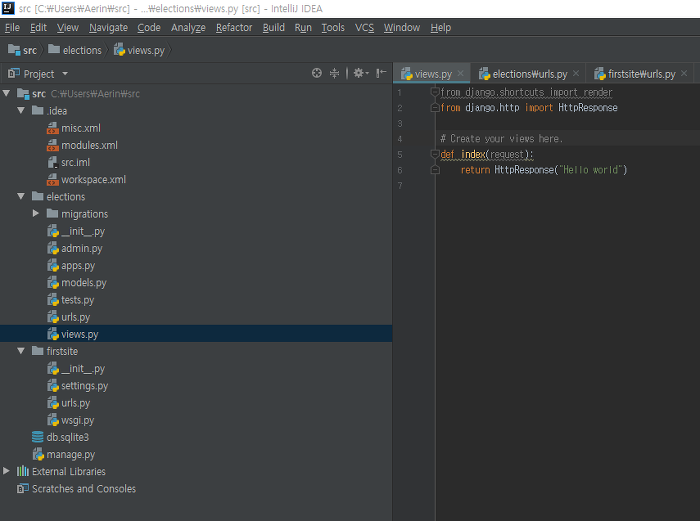Click the Create your views here comment

pyautogui.click(x=501, y=139)
